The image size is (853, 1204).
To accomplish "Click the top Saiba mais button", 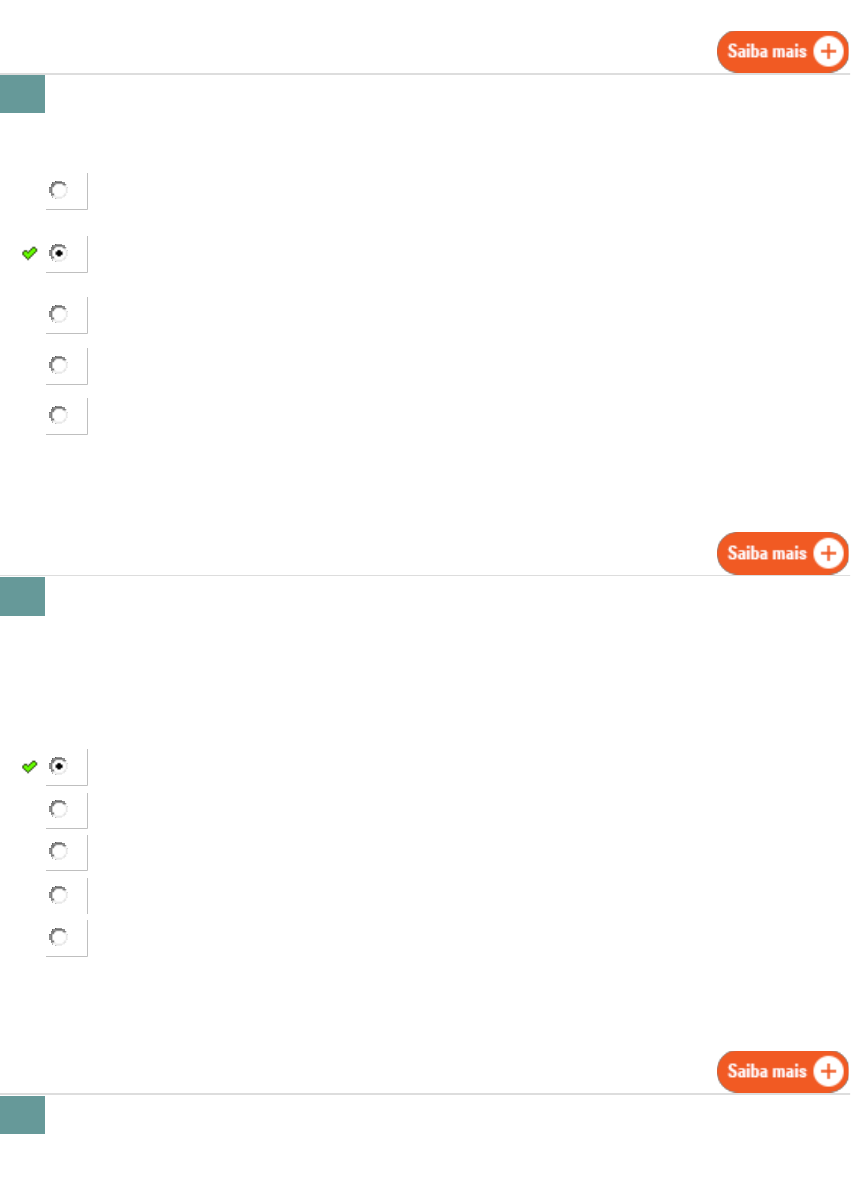I will pos(782,52).
